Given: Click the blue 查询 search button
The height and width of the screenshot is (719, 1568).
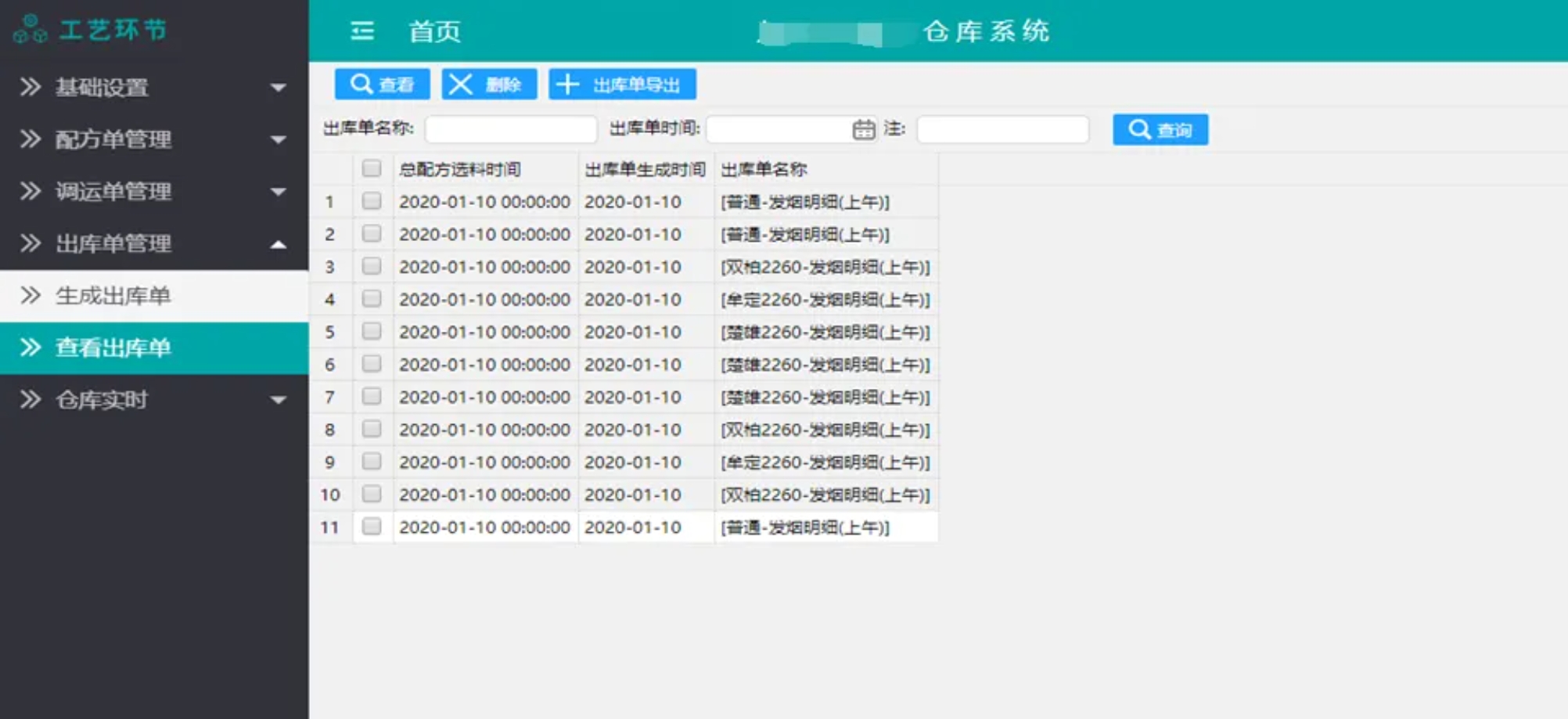Looking at the screenshot, I should tap(1160, 130).
